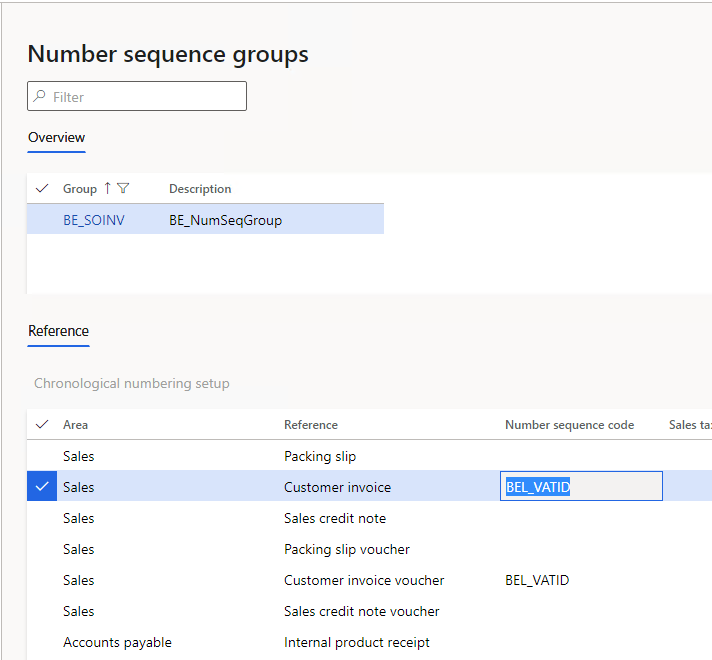Click into the Filter text field
712x660 pixels.
(x=145, y=97)
